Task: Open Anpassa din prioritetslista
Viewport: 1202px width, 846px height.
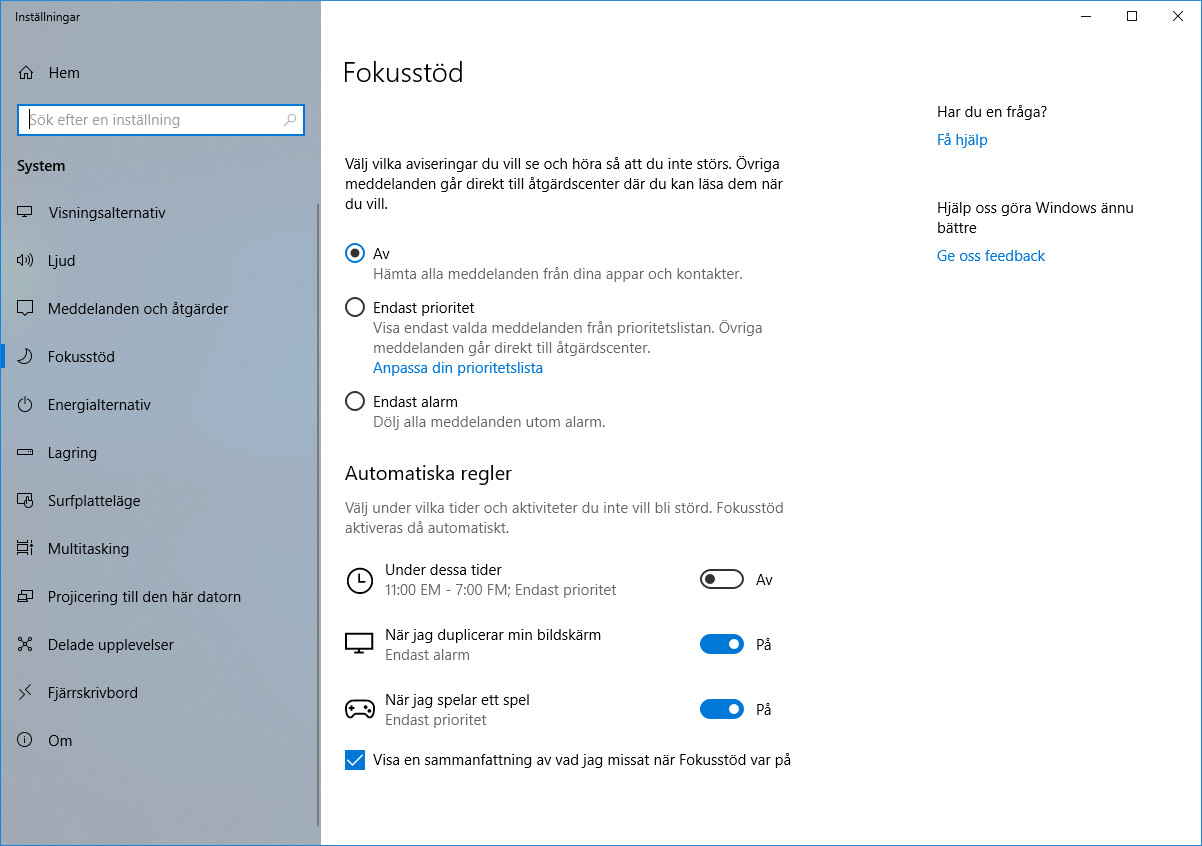Action: tap(457, 368)
